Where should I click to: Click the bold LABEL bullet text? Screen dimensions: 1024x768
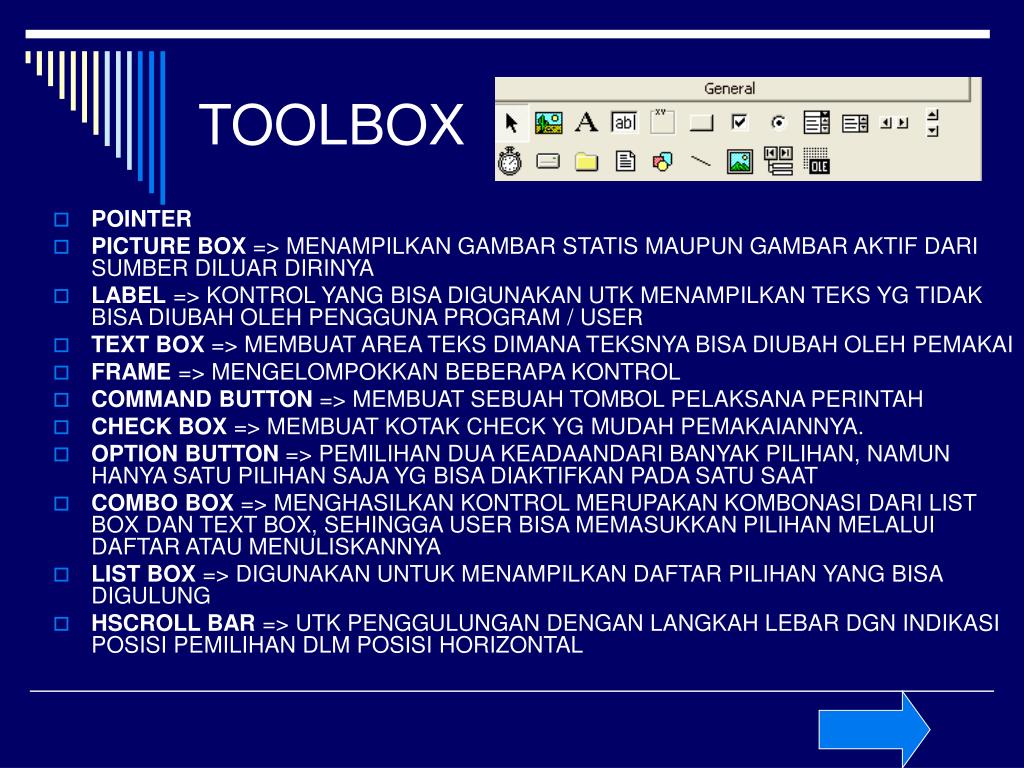tap(129, 295)
